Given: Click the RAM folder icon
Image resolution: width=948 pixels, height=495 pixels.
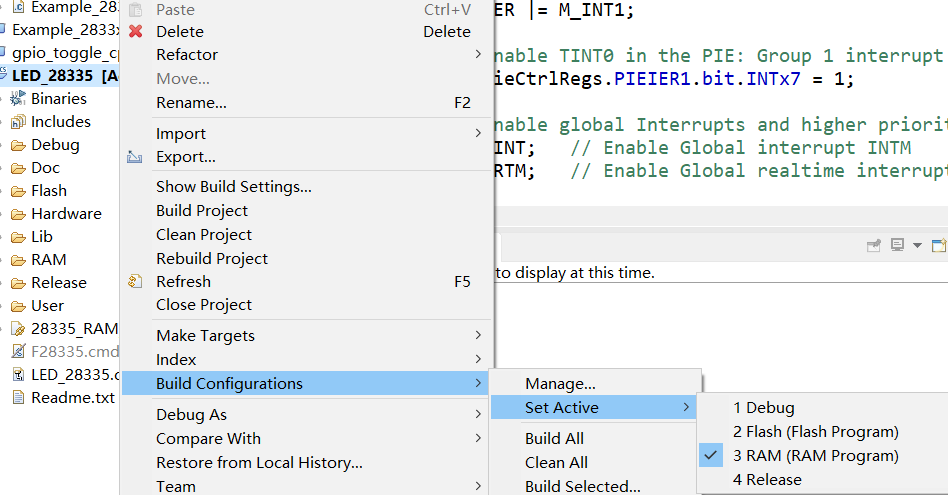Looking at the screenshot, I should 19,260.
